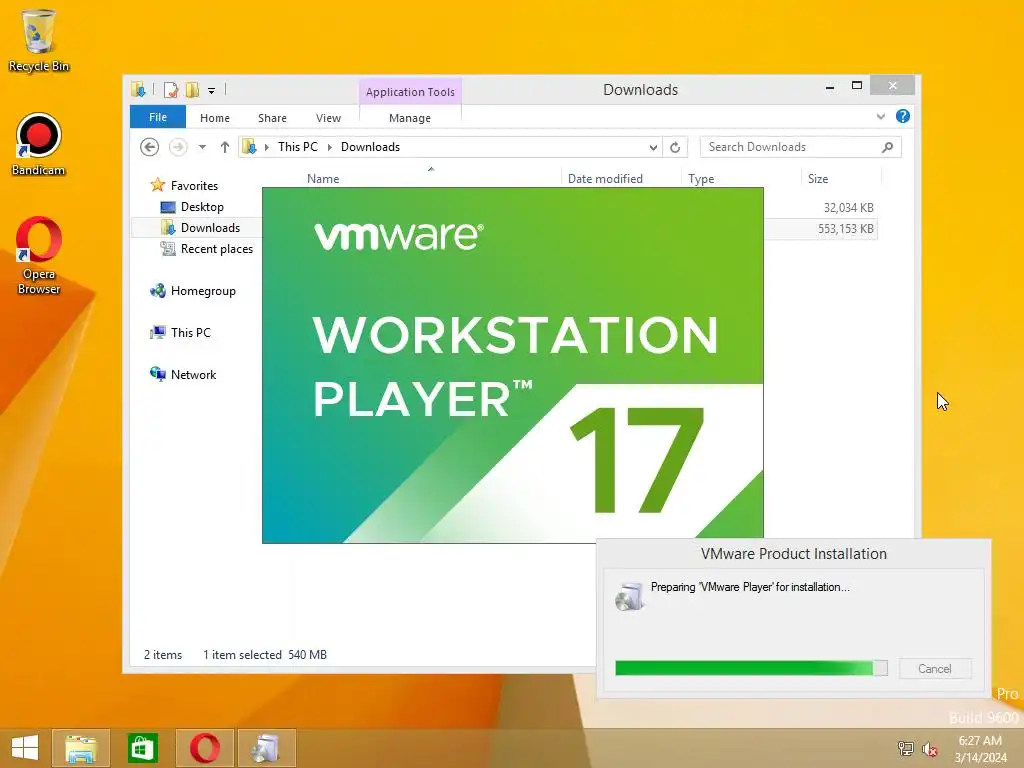Click the search magnifier icon
Image resolution: width=1024 pixels, height=768 pixels.
click(x=888, y=147)
